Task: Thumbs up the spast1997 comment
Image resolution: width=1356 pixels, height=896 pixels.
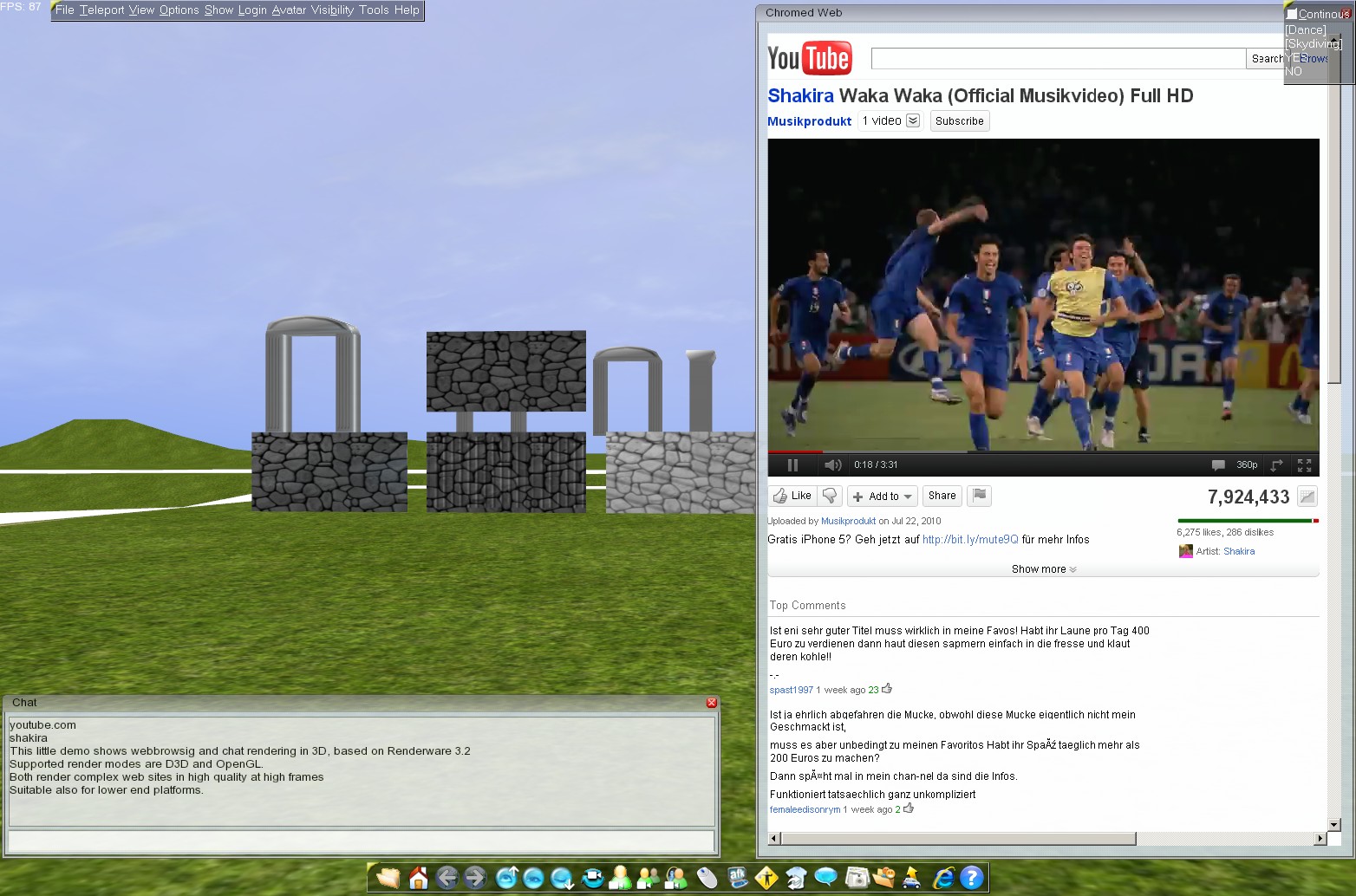Action: (x=887, y=689)
